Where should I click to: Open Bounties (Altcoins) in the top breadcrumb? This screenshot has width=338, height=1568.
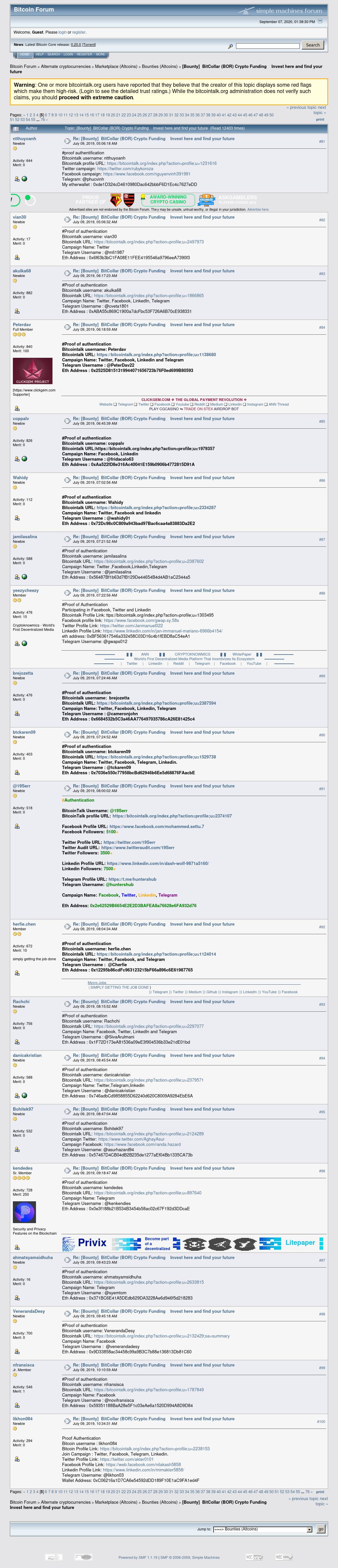pos(159,66)
